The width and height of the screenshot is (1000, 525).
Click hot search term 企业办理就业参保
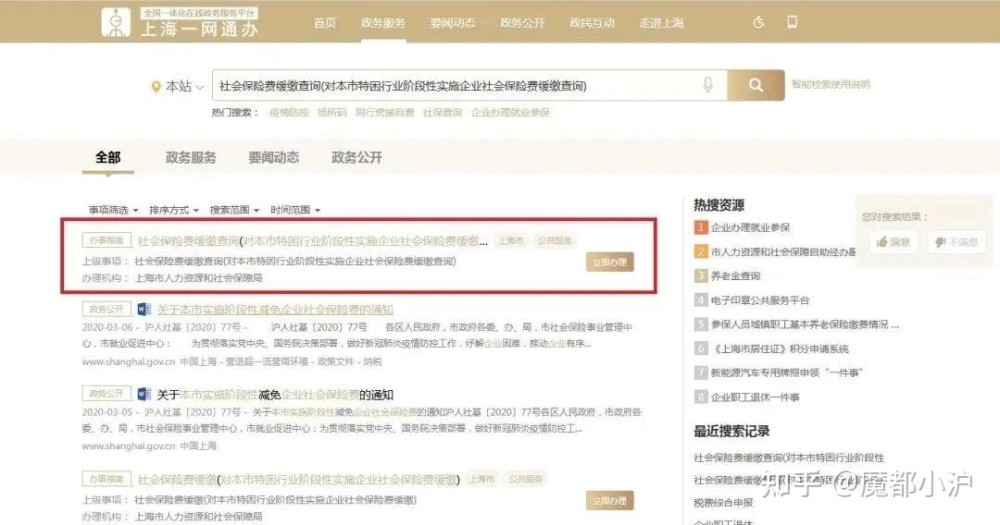510,112
